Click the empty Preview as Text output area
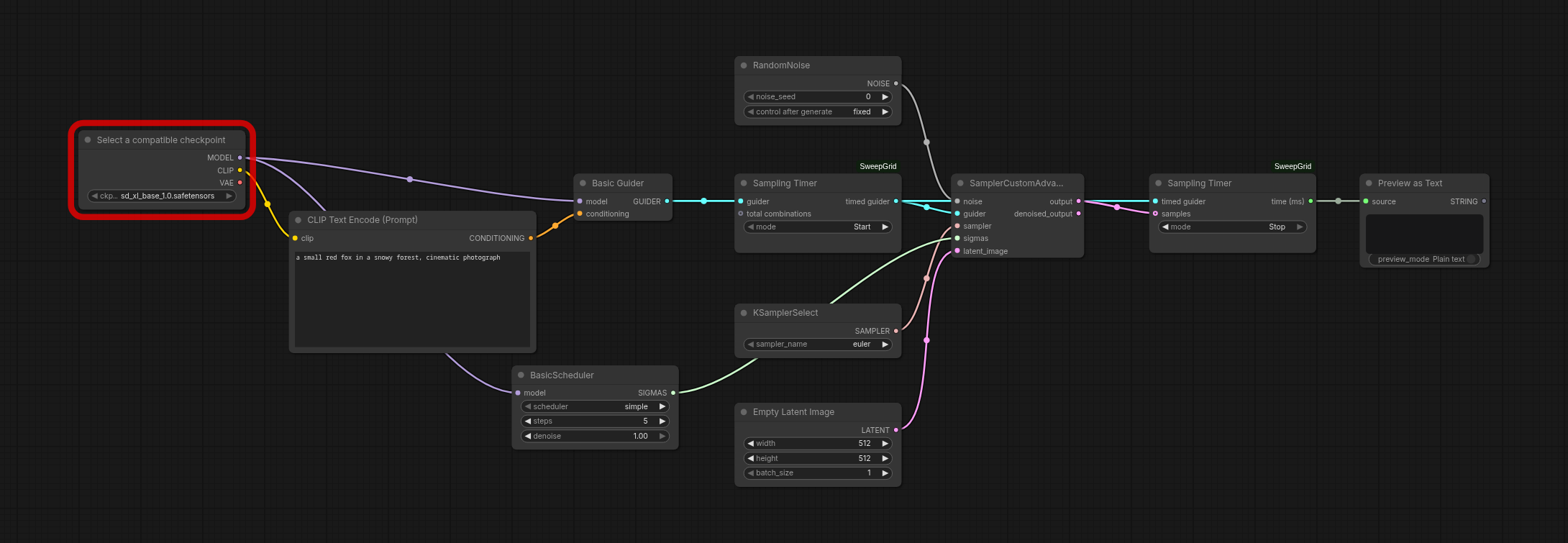 (1424, 233)
